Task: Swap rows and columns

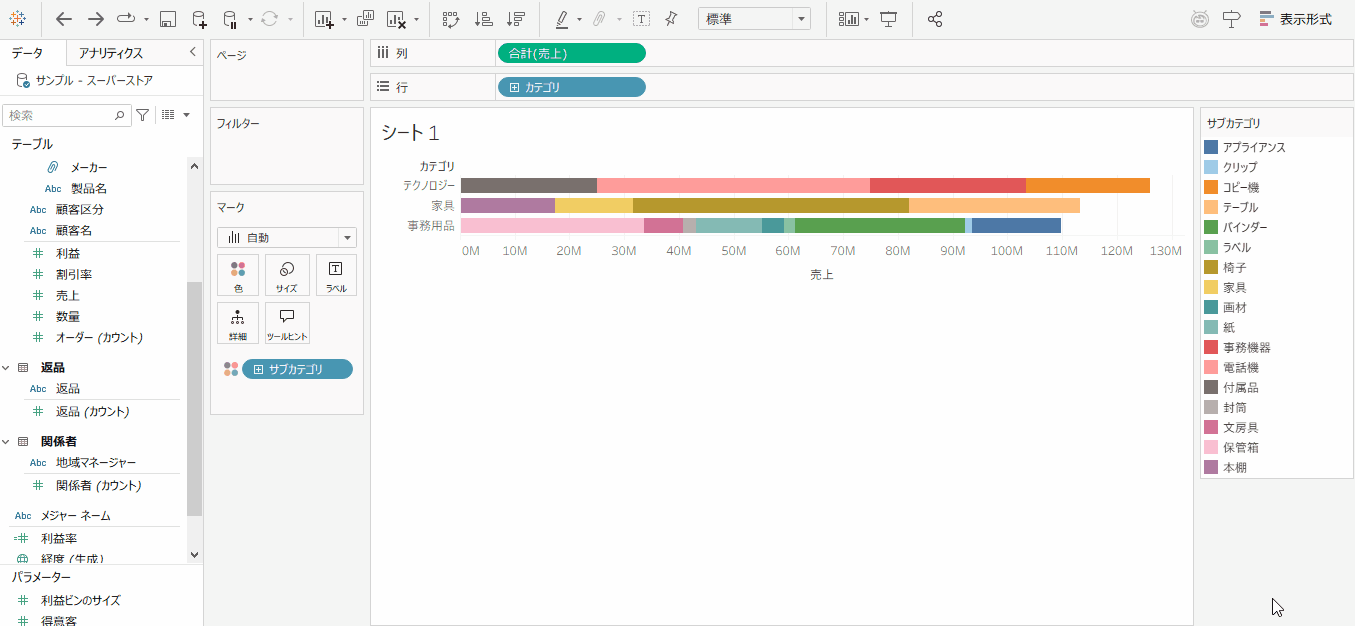Action: (x=451, y=19)
